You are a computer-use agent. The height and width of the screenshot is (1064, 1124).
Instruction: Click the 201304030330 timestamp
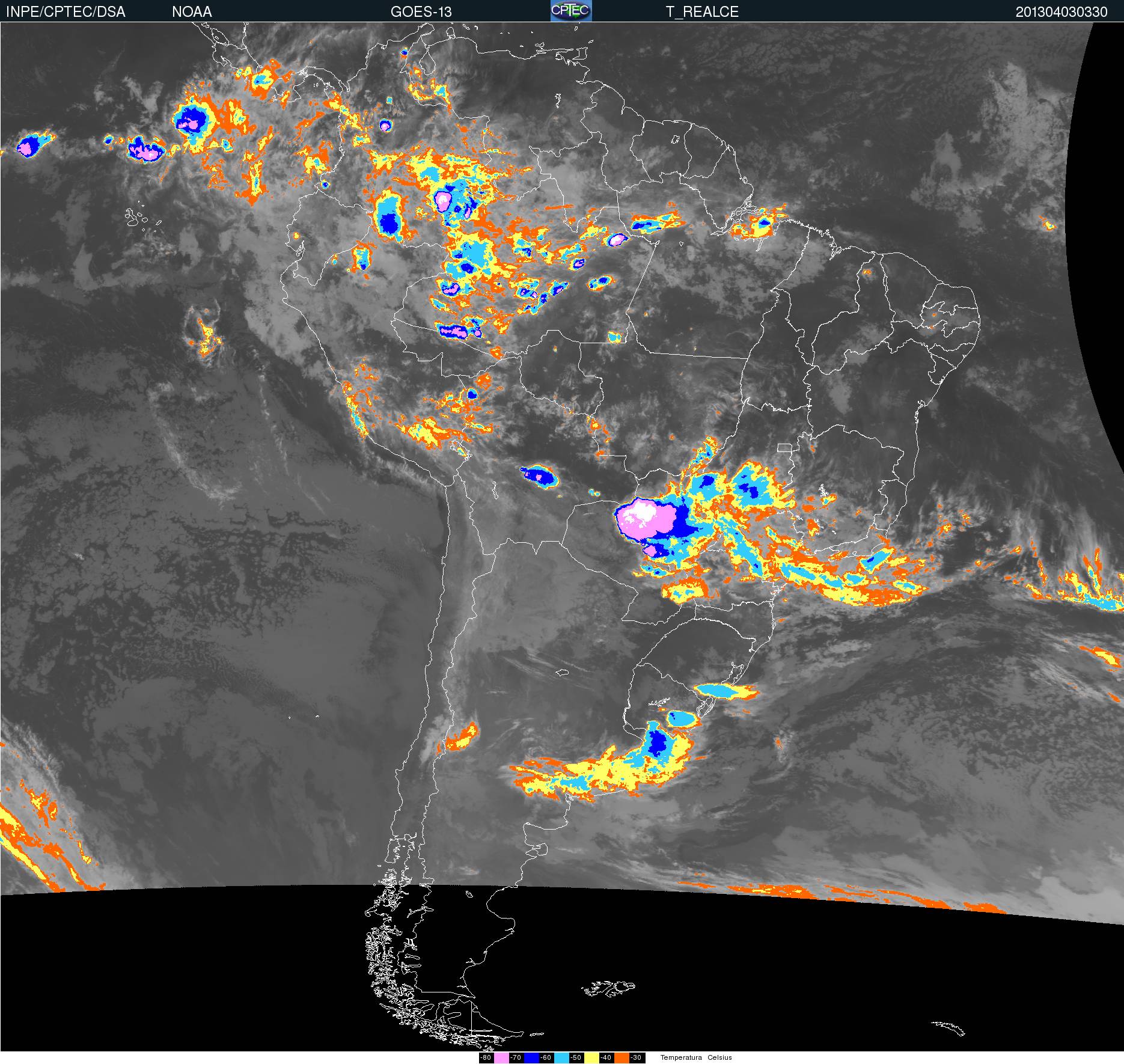click(x=1061, y=12)
